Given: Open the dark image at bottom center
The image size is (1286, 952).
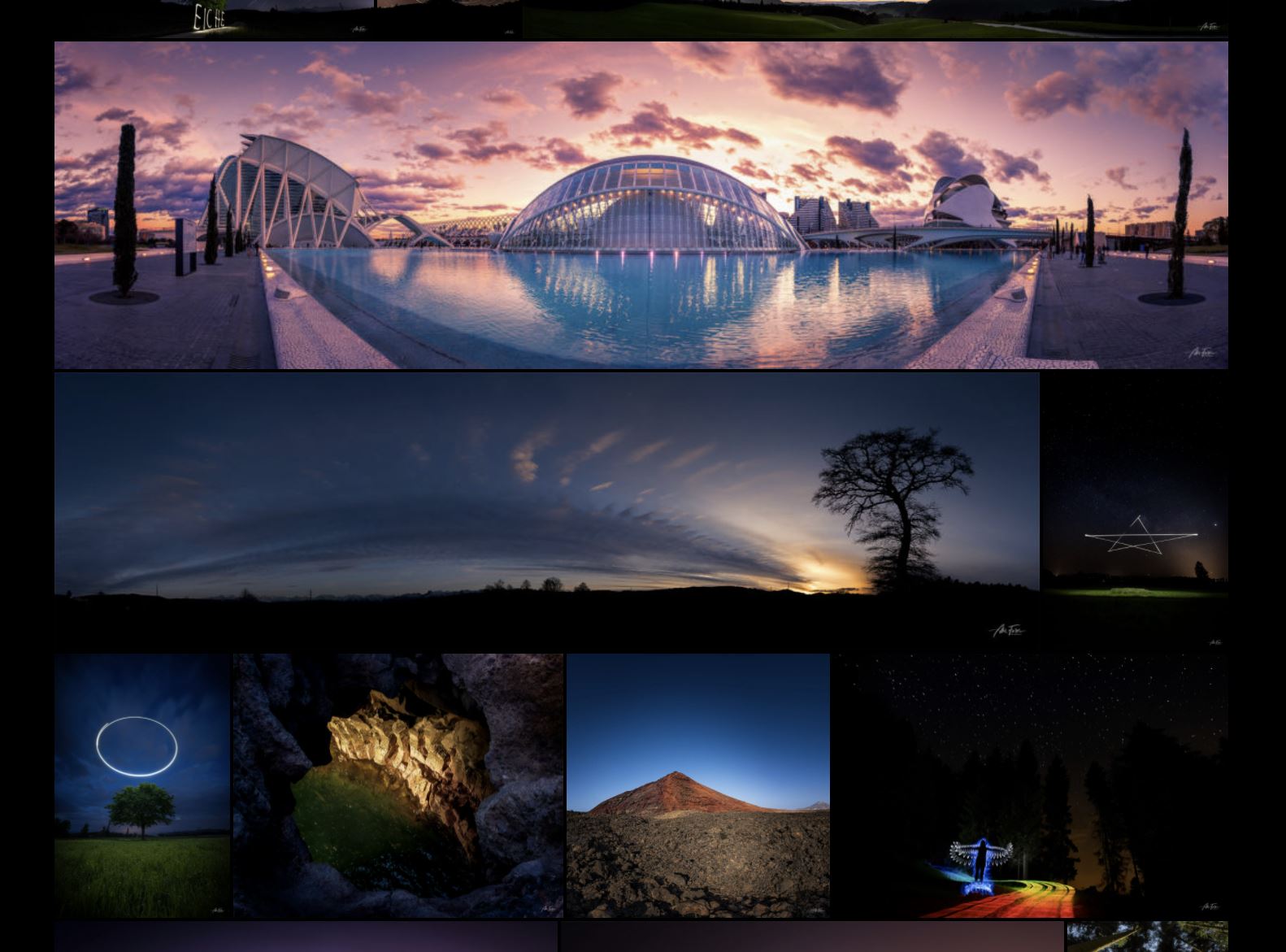Looking at the screenshot, I should point(812,937).
